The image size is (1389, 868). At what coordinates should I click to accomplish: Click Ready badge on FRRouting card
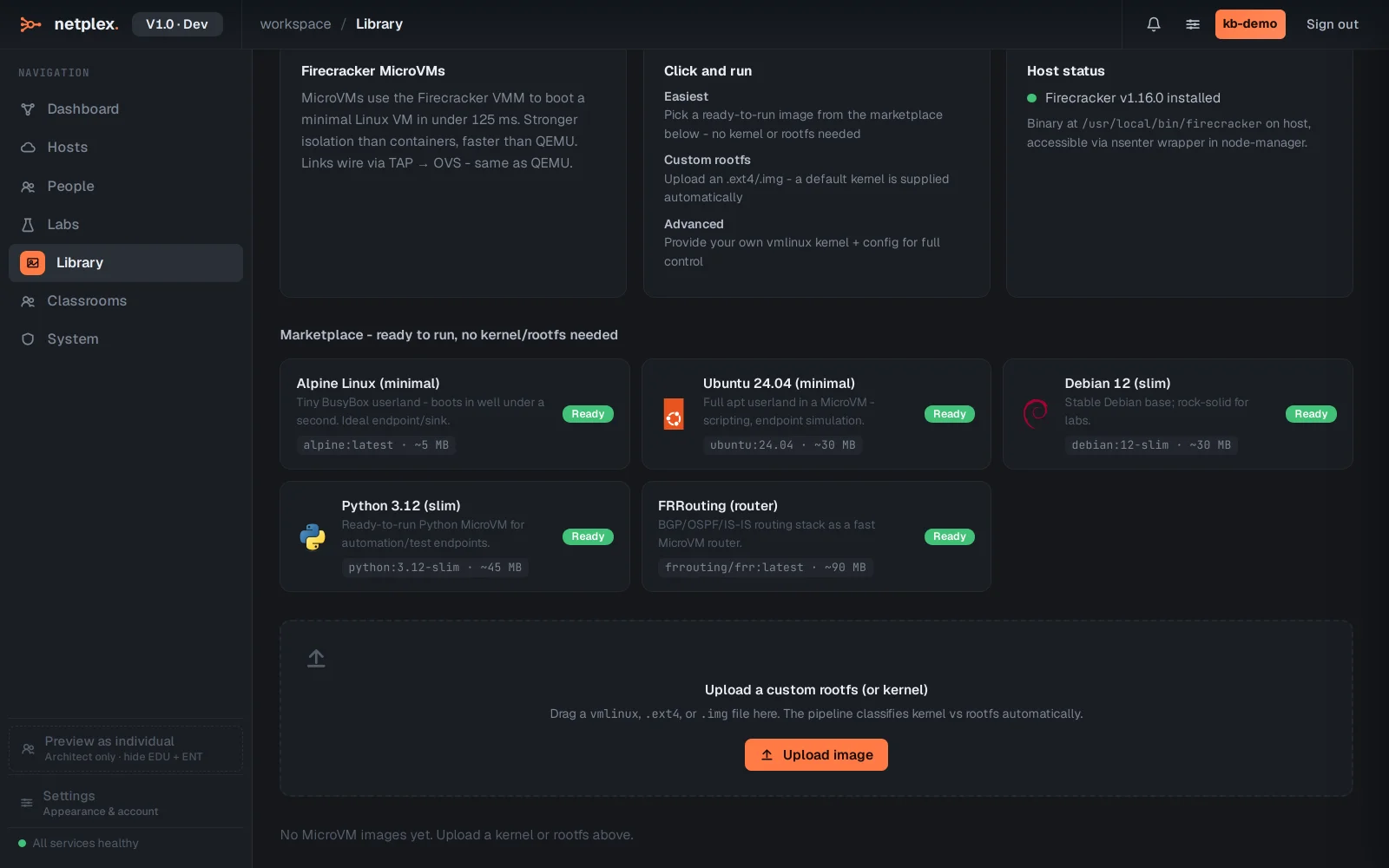tap(950, 536)
